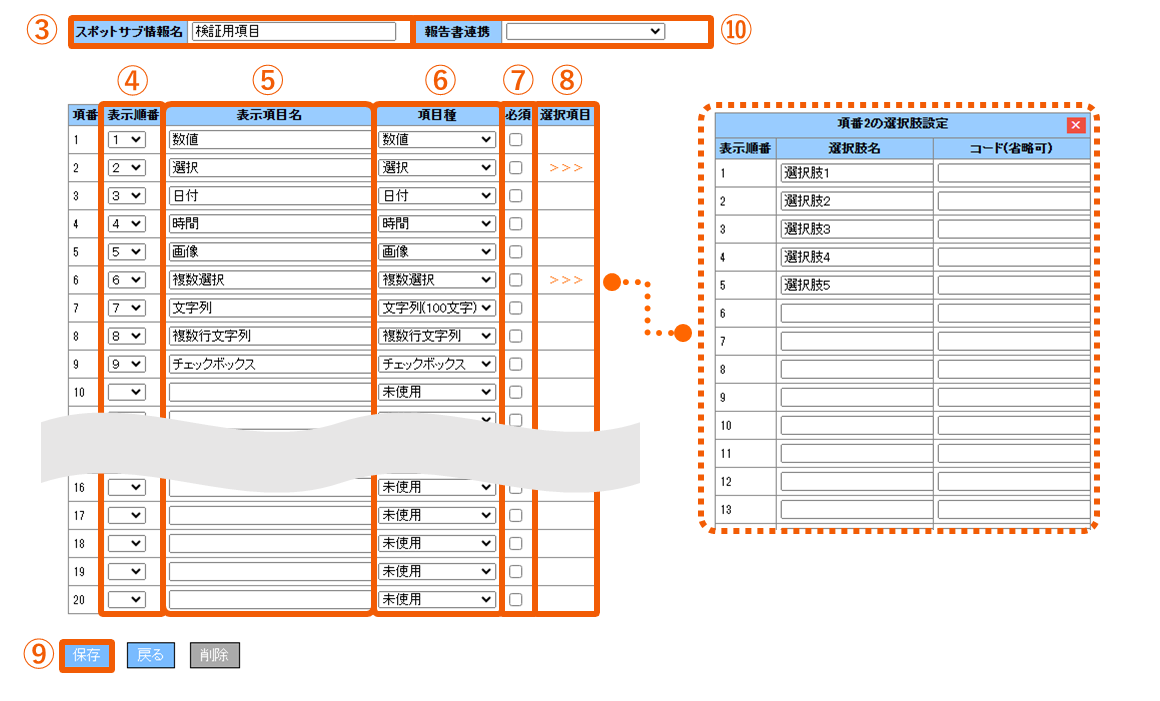Open 項目種 dropdown set to 日付
The width and height of the screenshot is (1160, 701).
(436, 196)
